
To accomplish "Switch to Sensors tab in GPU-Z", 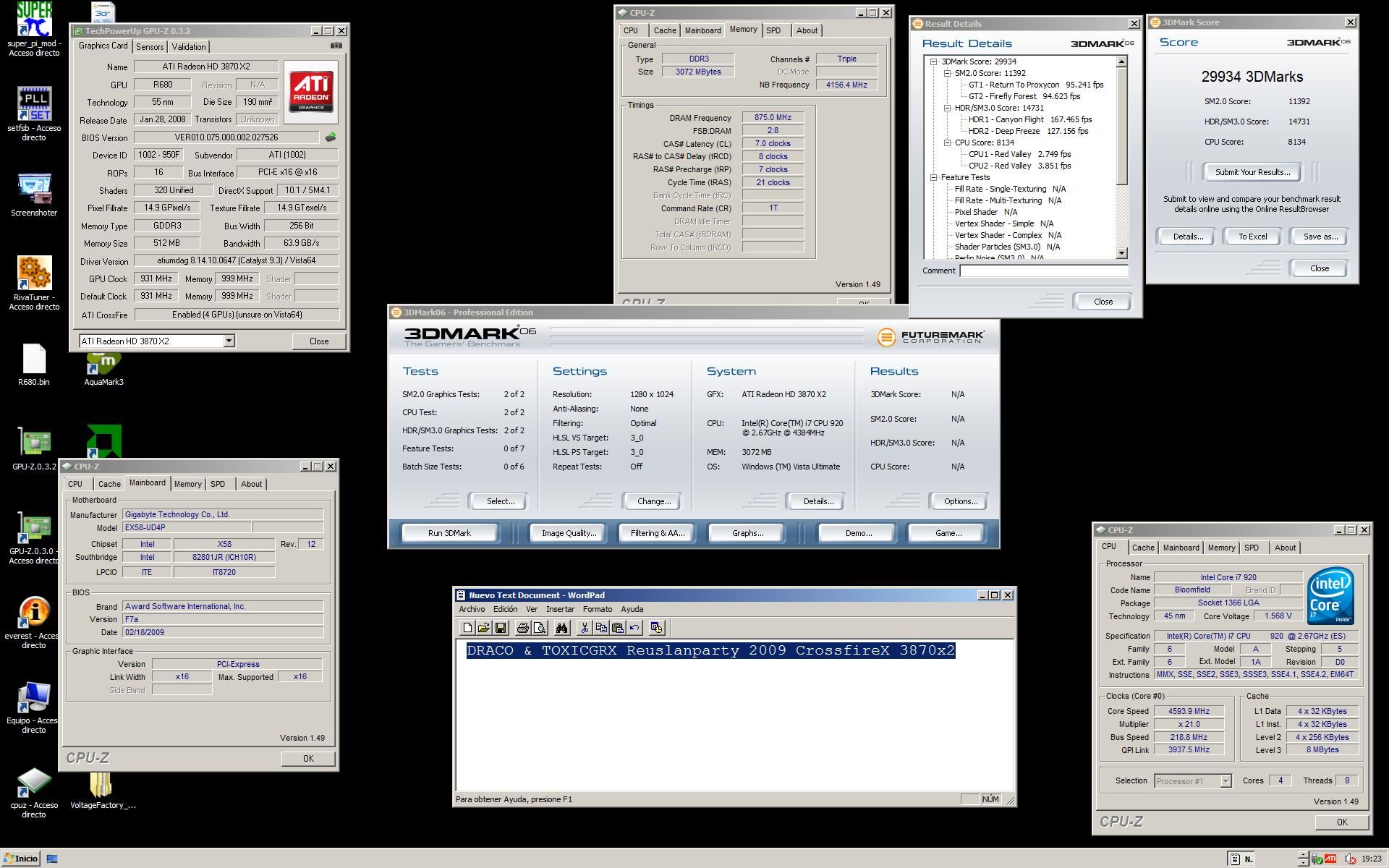I will pos(150,46).
